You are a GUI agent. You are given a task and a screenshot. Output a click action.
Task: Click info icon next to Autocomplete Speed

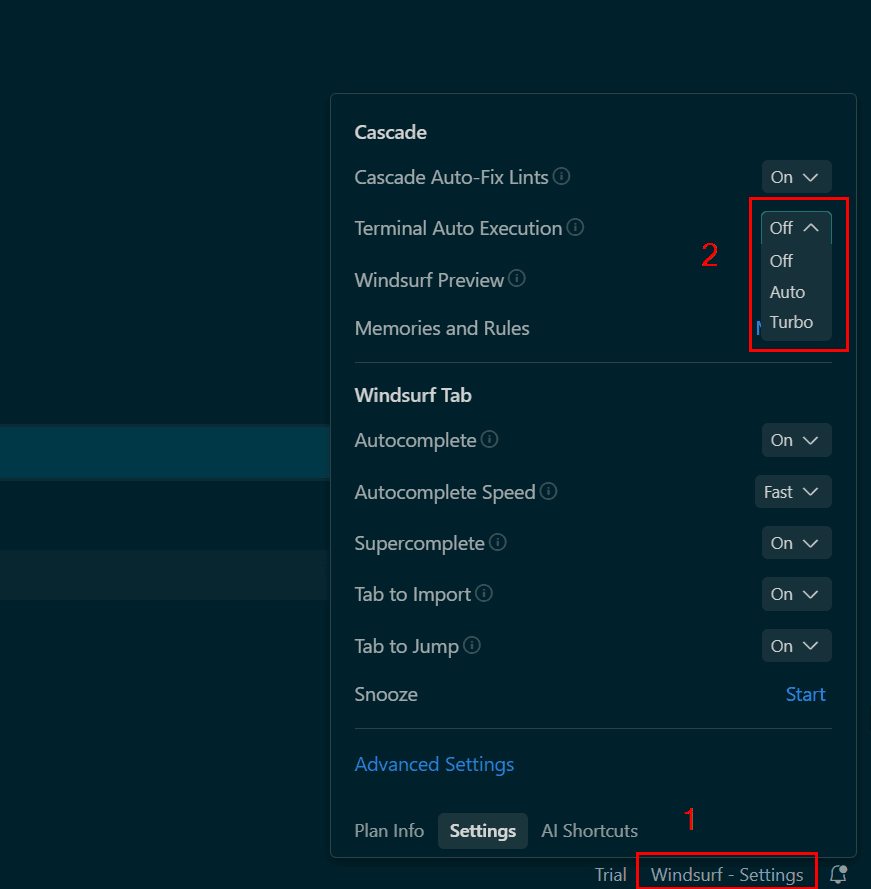pos(549,492)
